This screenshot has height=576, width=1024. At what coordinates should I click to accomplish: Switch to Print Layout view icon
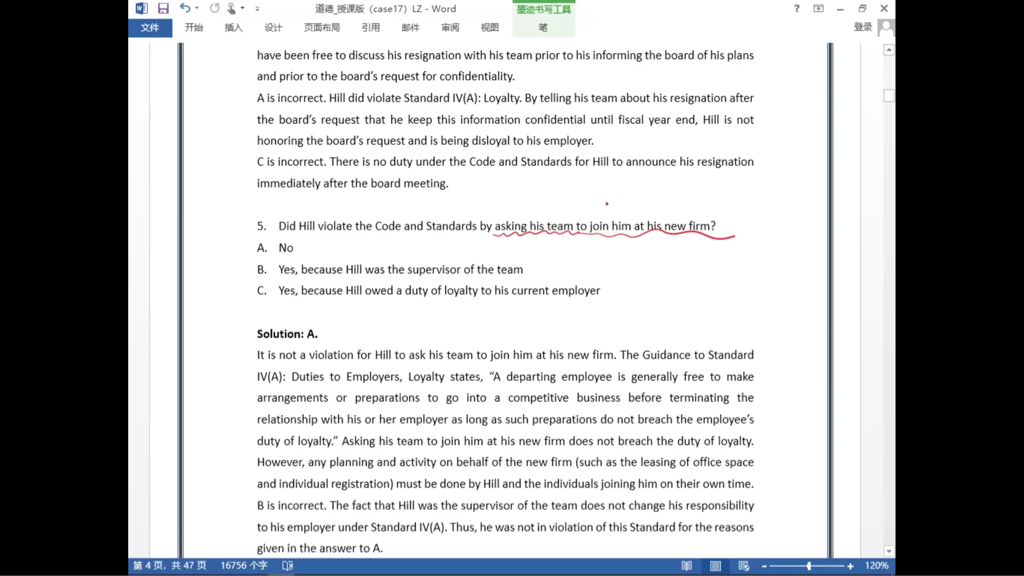pos(715,566)
